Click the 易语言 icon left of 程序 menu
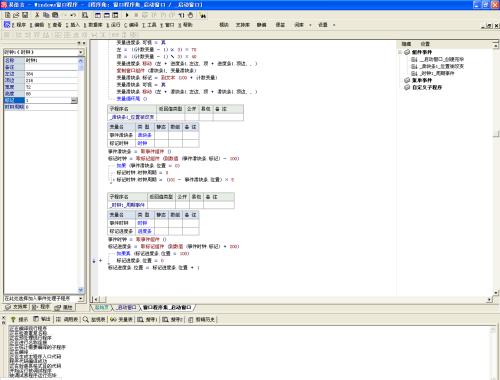This screenshot has width=500, height=380. click(x=7, y=24)
